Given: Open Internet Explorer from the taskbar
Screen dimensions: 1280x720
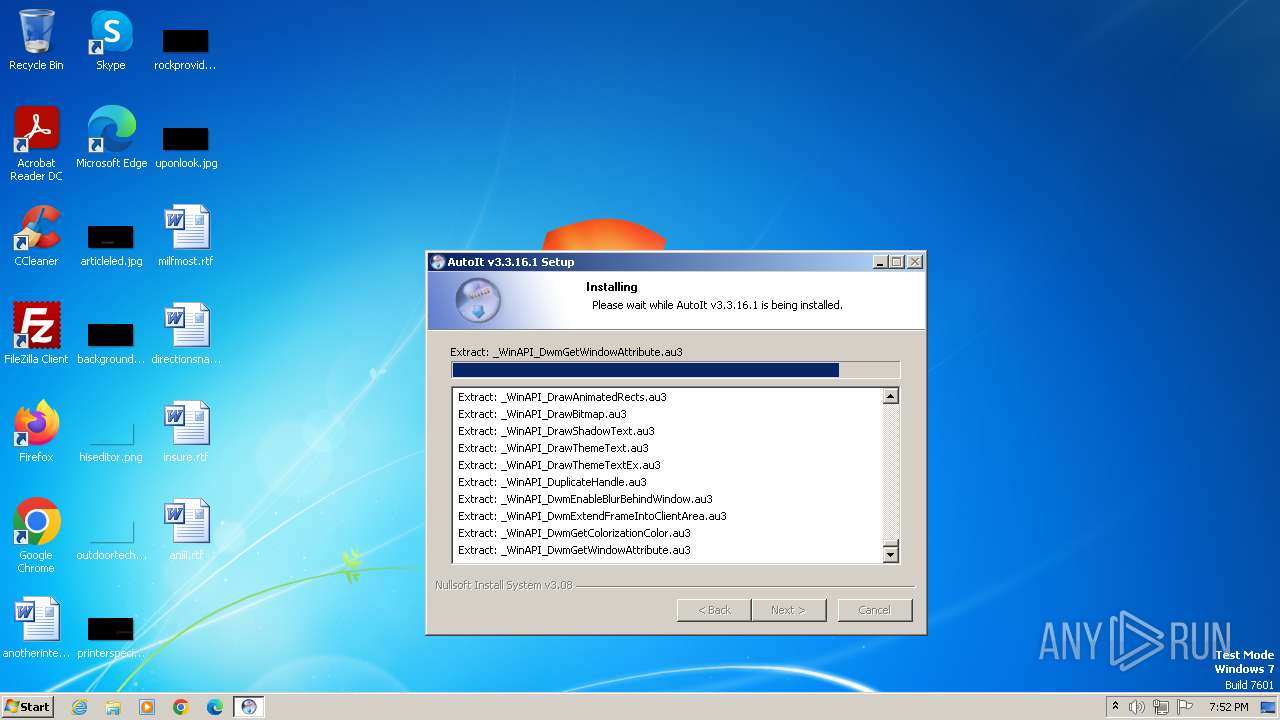Looking at the screenshot, I should [x=79, y=707].
